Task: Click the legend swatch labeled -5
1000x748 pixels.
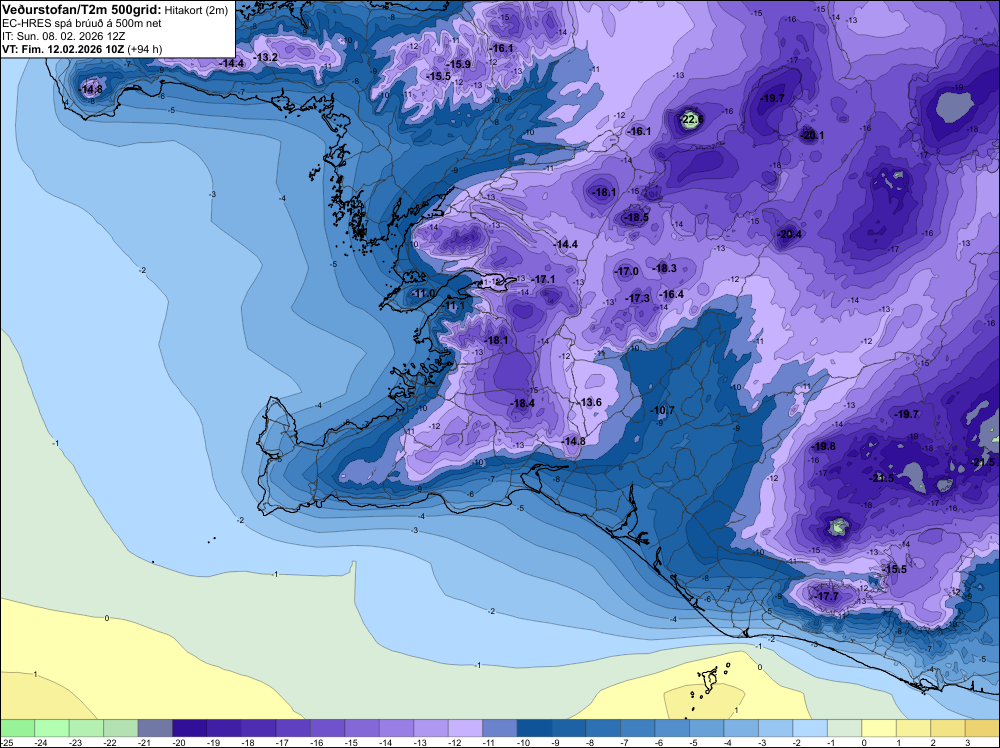Action: [706, 728]
